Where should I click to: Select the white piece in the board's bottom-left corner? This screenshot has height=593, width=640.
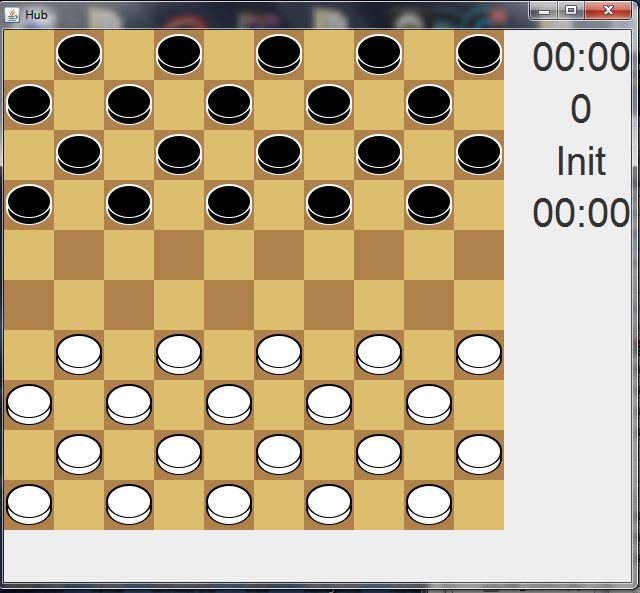[x=29, y=504]
